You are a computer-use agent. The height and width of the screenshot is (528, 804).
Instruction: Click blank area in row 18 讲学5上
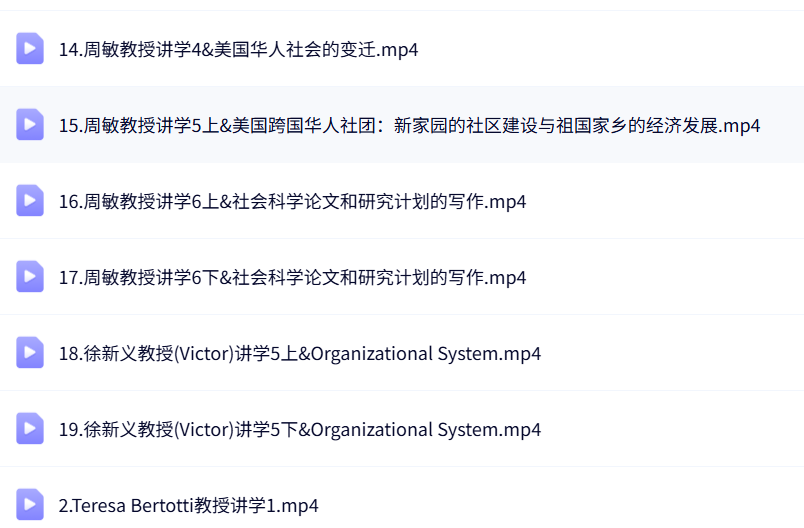click(680, 353)
